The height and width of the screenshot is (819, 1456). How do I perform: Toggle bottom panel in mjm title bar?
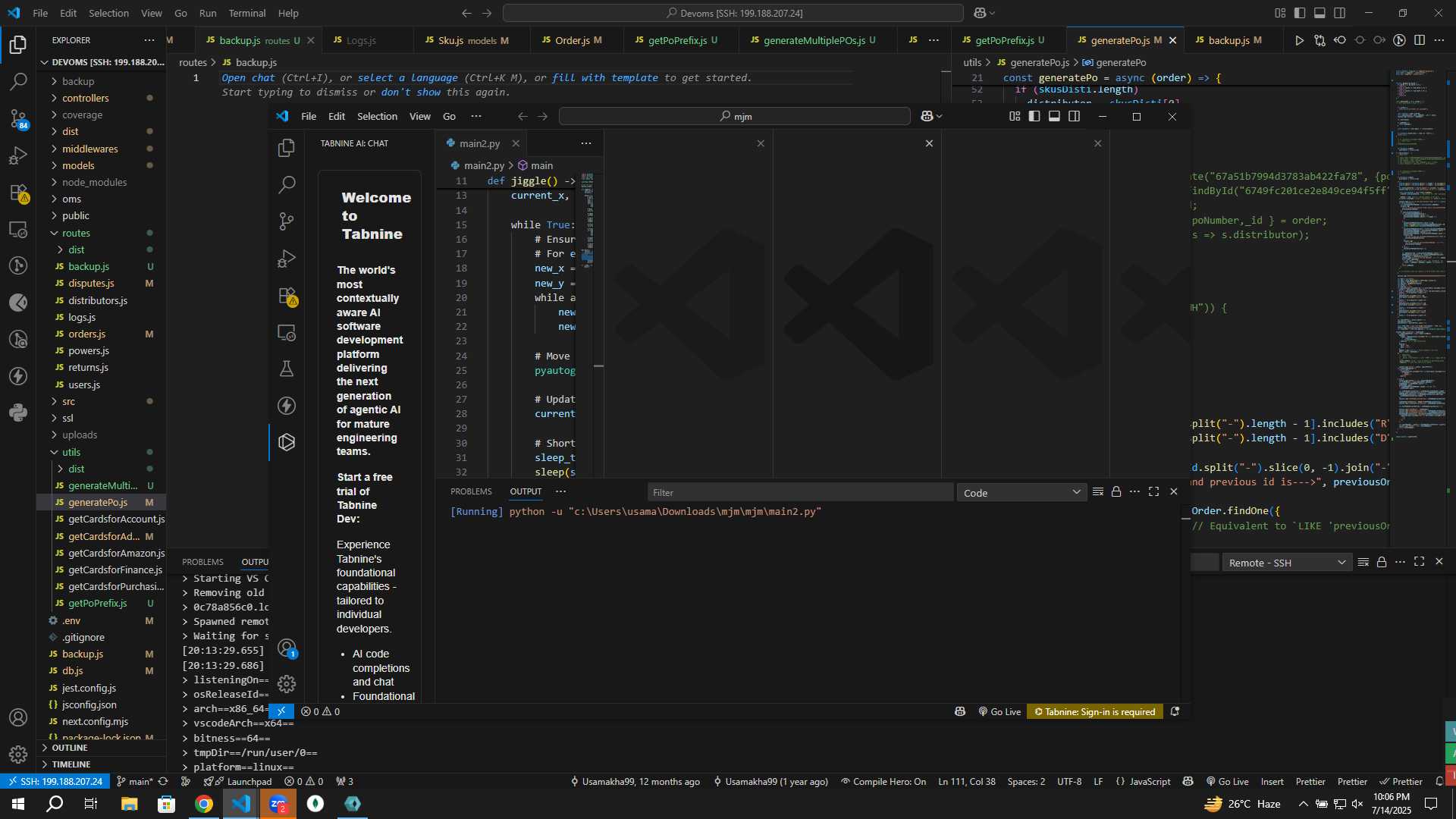pyautogui.click(x=1054, y=116)
